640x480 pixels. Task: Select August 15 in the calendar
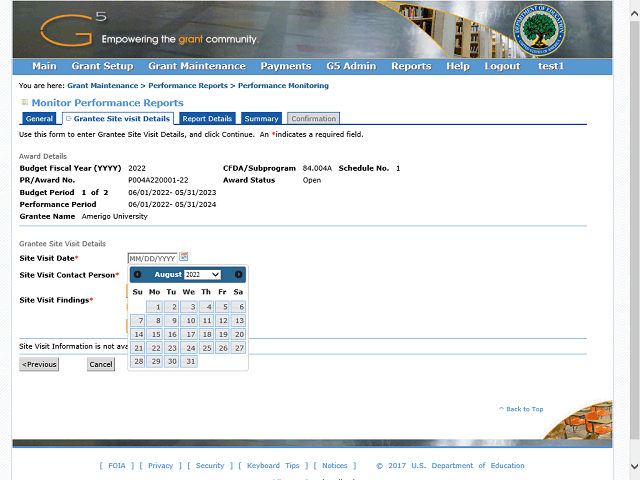point(155,334)
